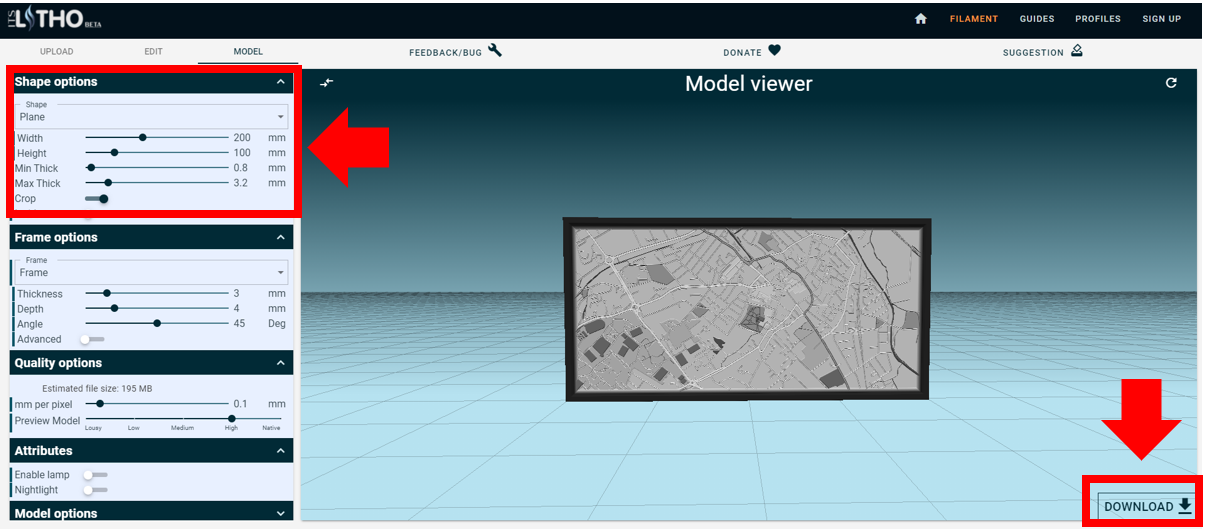Adjust the mm per pixel slider
1205x529 pixels.
(157, 404)
